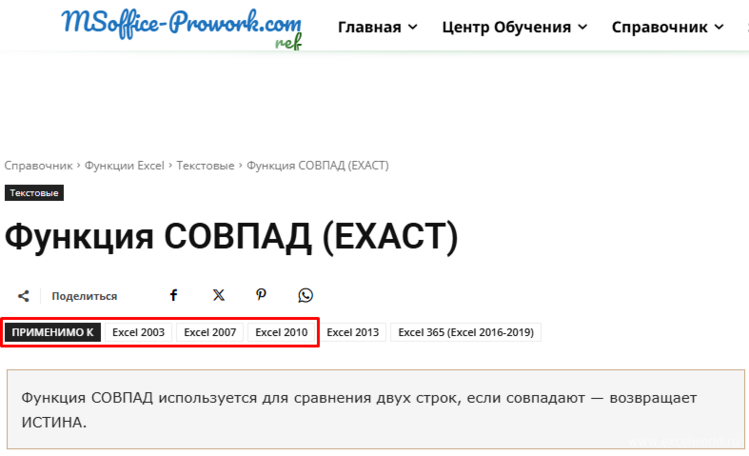
Task: Click the ПРИМЕНИМО К label
Action: (x=53, y=332)
